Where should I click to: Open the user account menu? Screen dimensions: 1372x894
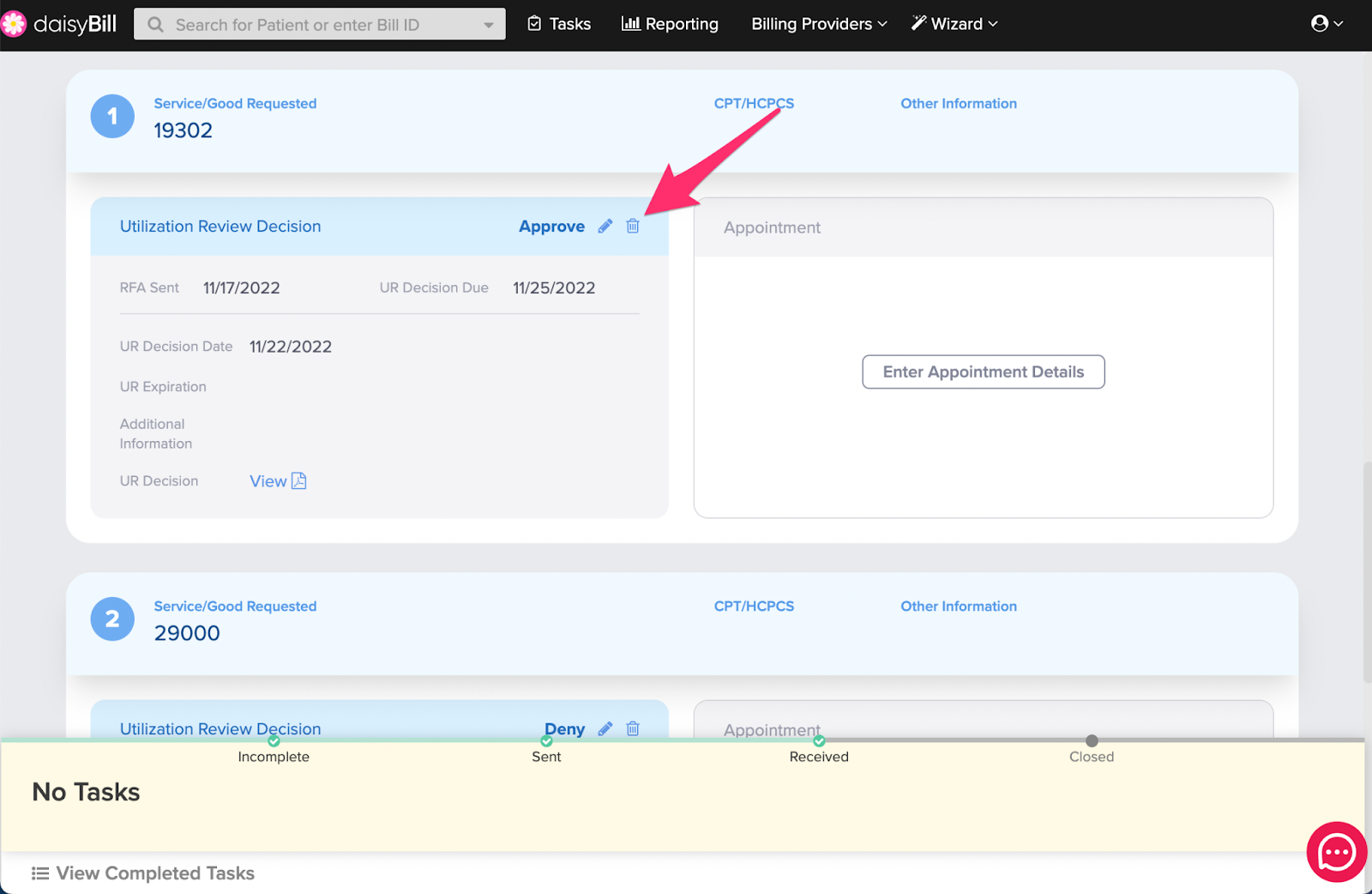click(1327, 24)
